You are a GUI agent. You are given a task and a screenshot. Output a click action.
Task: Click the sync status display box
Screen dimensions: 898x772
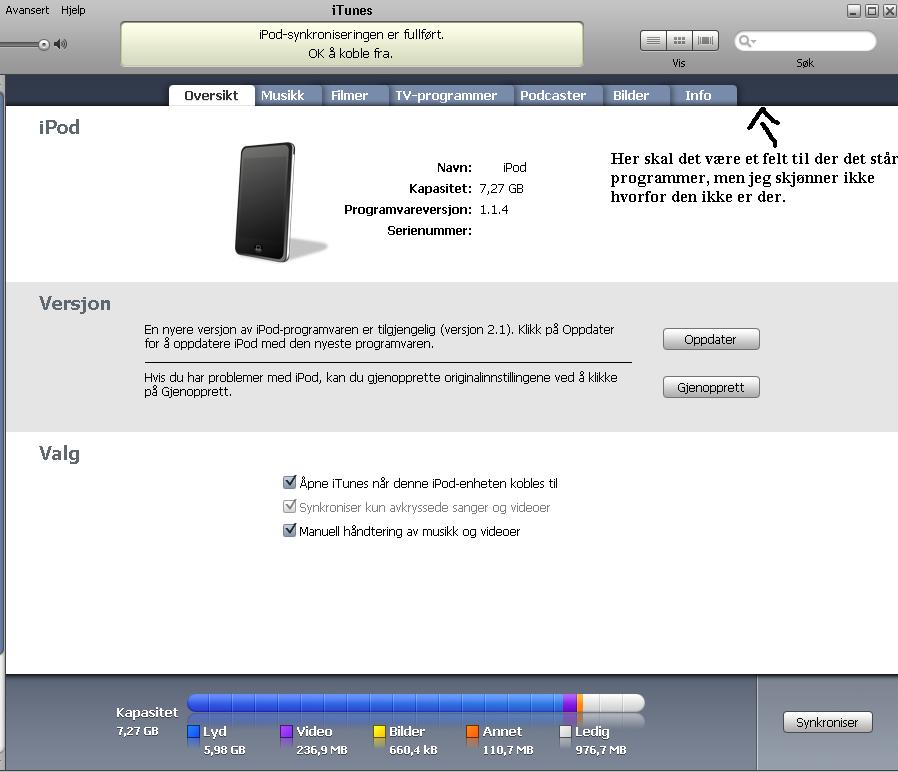(352, 44)
